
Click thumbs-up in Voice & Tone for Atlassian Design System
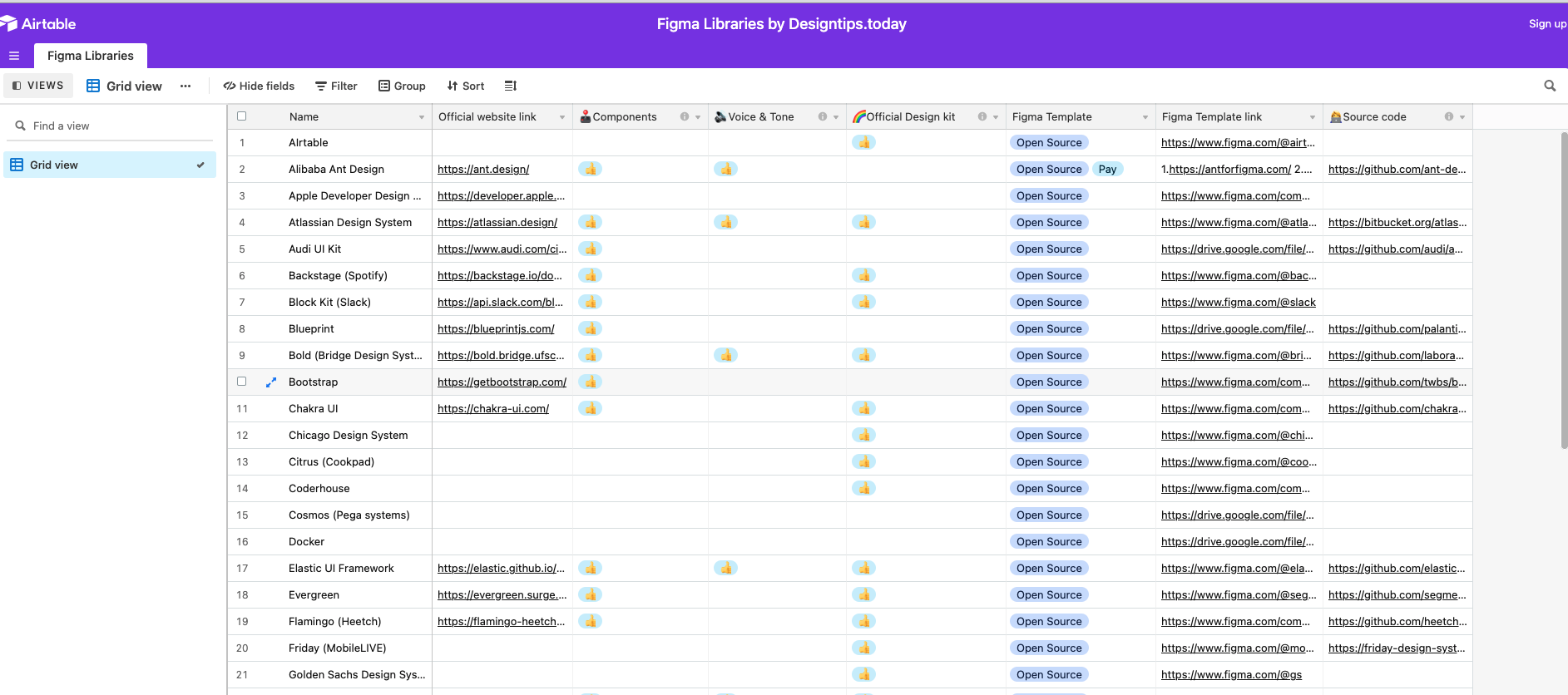726,222
